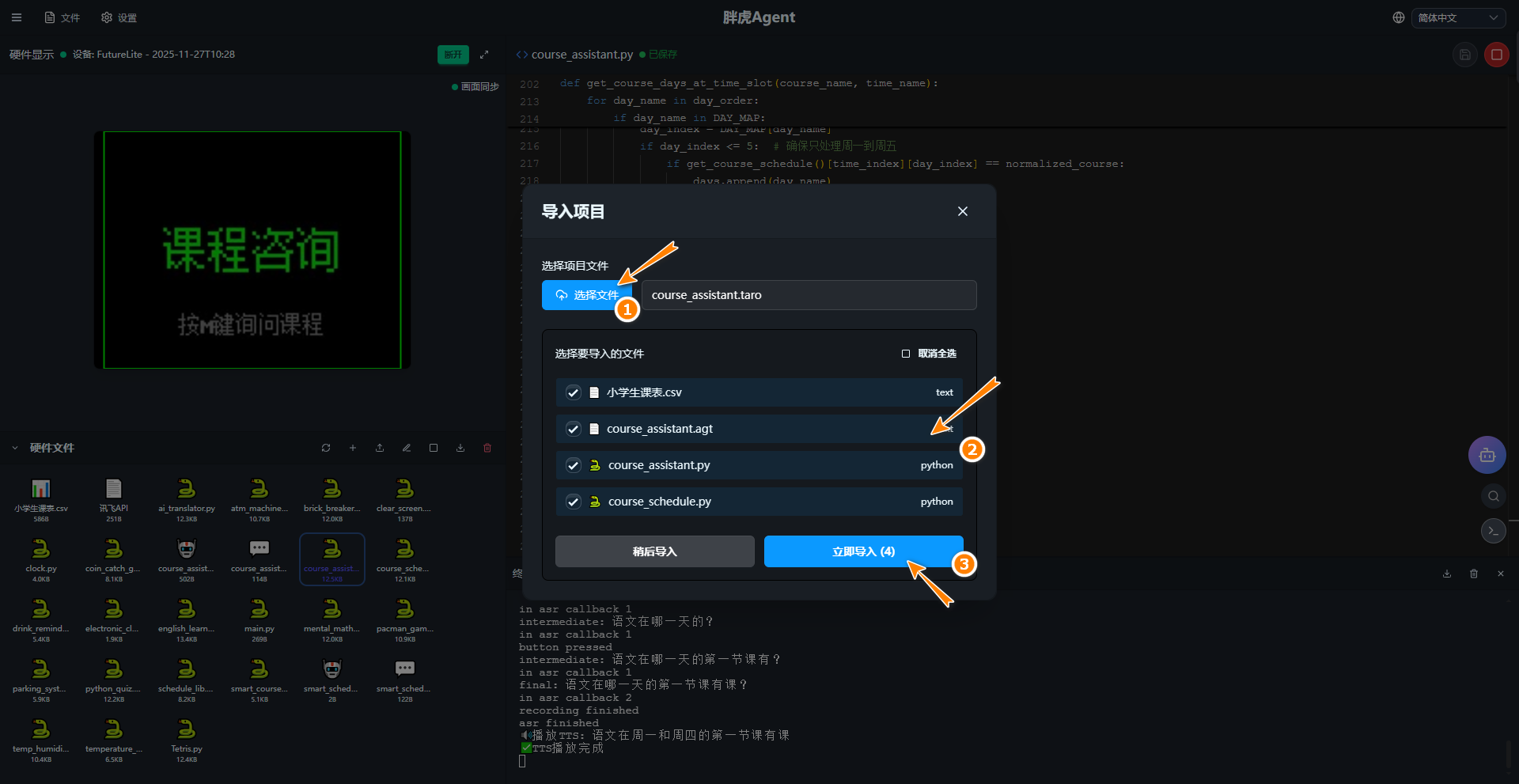
Task: Click the 选择文件 button
Action: [x=586, y=295]
